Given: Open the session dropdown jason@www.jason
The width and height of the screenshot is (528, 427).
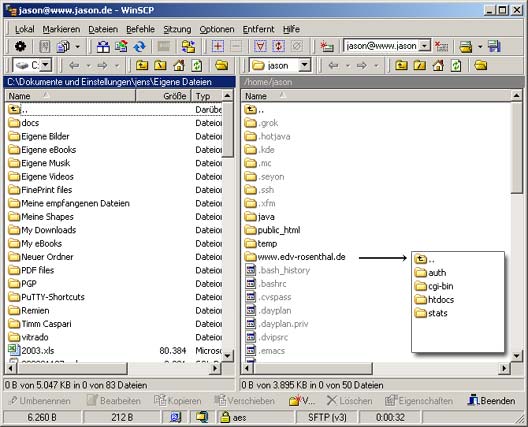Looking at the screenshot, I should coord(425,46).
